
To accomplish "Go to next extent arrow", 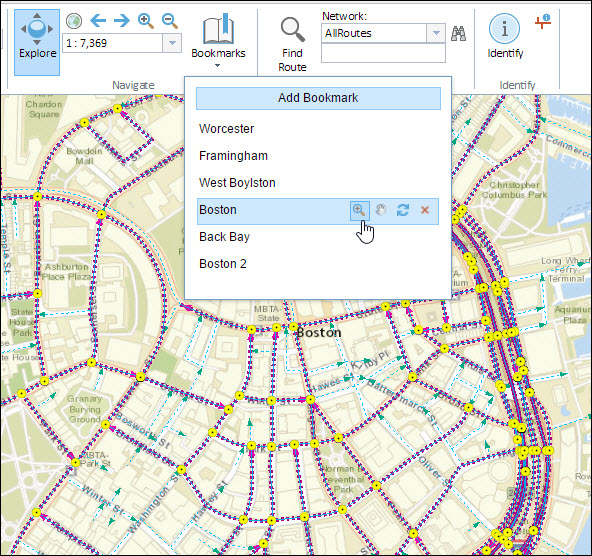I will [122, 20].
